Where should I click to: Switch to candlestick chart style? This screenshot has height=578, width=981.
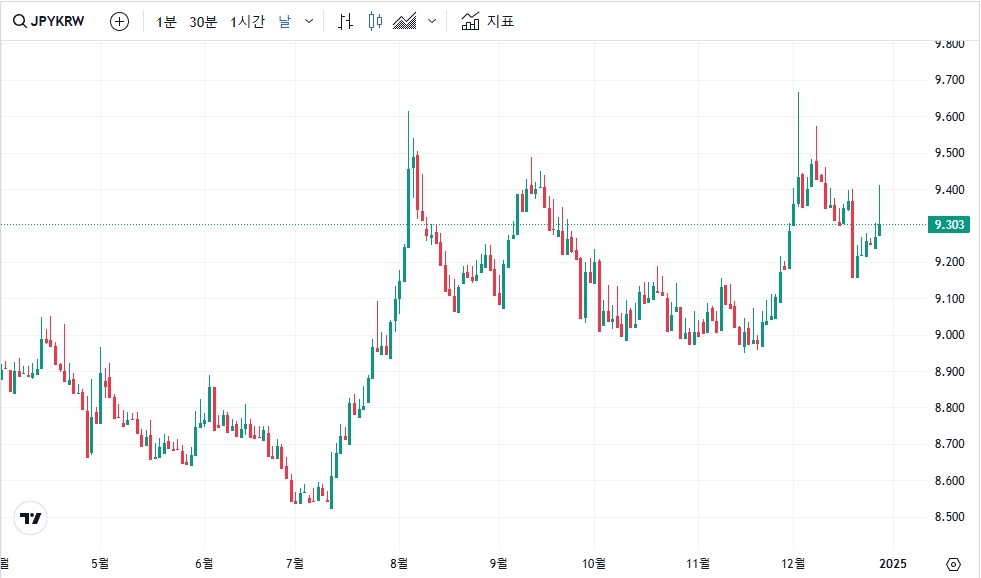click(375, 22)
